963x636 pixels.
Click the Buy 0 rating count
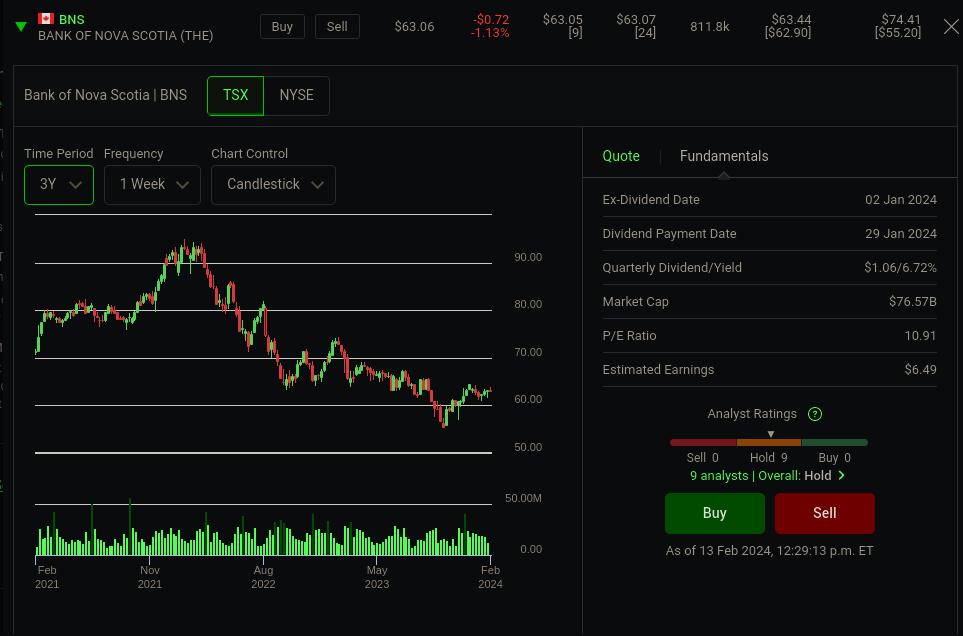click(834, 457)
